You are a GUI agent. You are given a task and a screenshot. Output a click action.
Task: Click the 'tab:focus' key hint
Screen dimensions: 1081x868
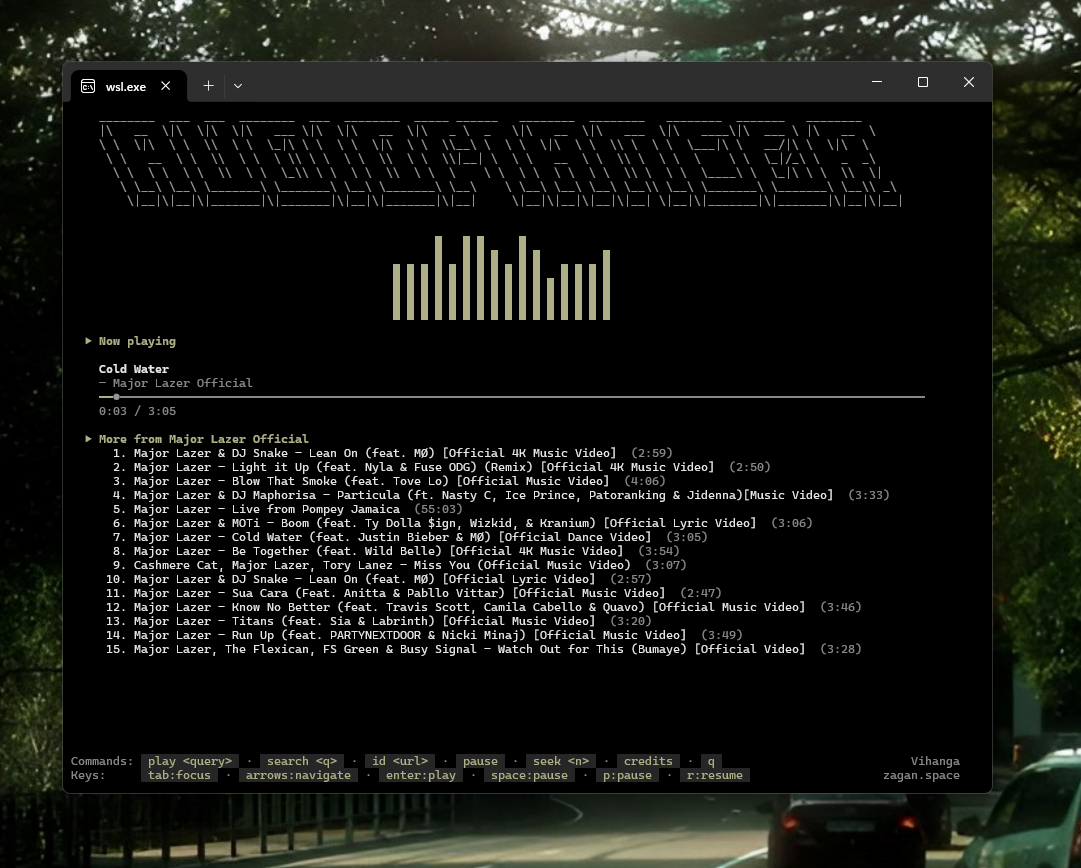pyautogui.click(x=179, y=775)
